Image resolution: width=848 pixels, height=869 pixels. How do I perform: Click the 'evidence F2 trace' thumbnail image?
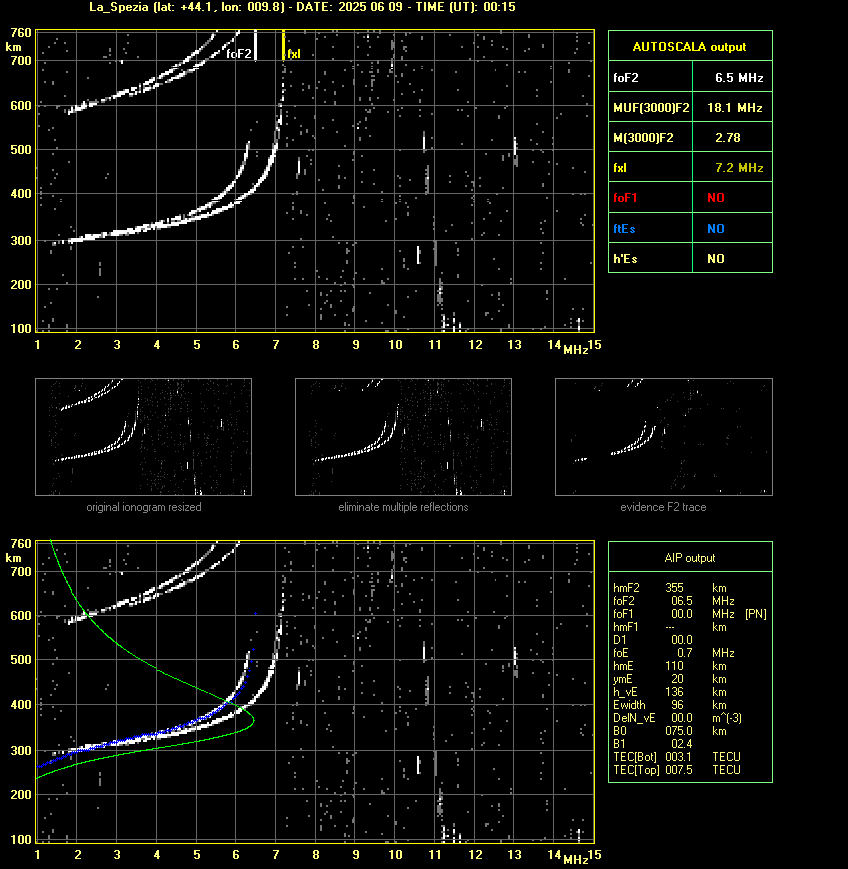tap(664, 437)
